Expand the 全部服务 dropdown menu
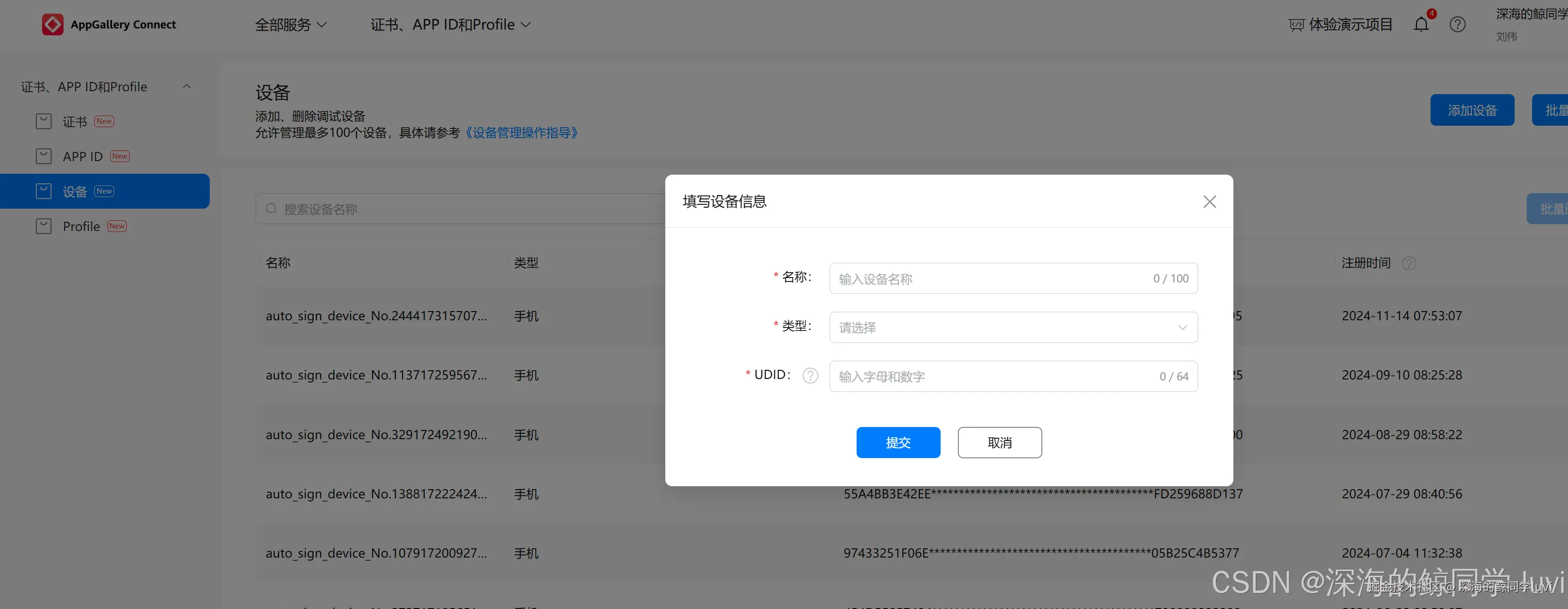Screen dimensions: 1568x609 pyautogui.click(x=290, y=24)
